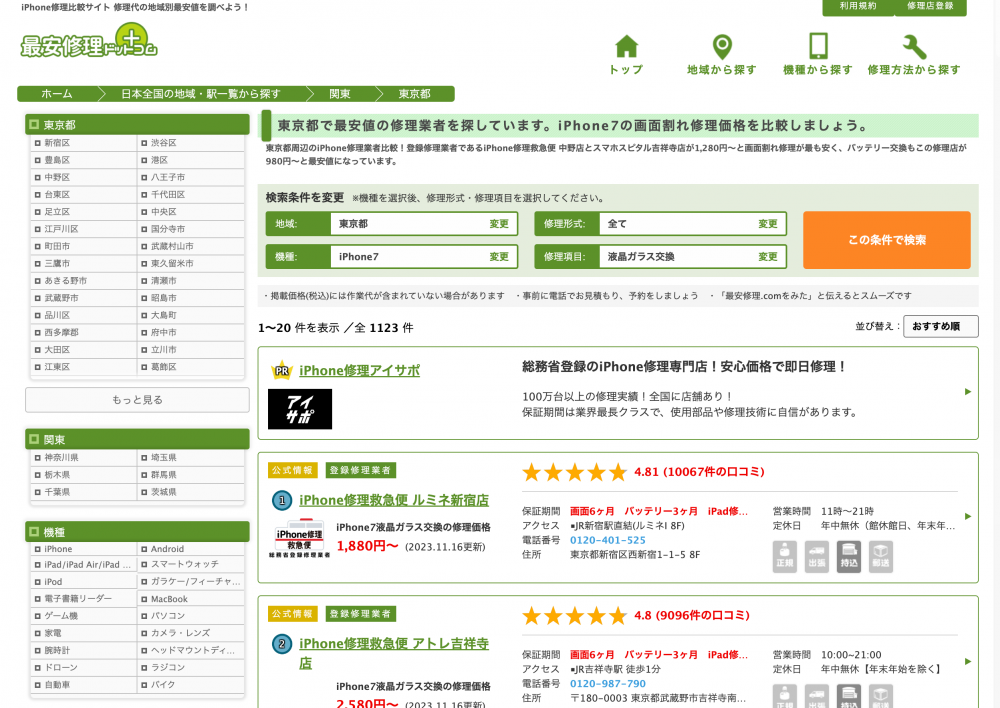This screenshot has height=708, width=1000.
Task: Open ルミネ新宿店 listing via right arrow
Action: click(x=967, y=516)
